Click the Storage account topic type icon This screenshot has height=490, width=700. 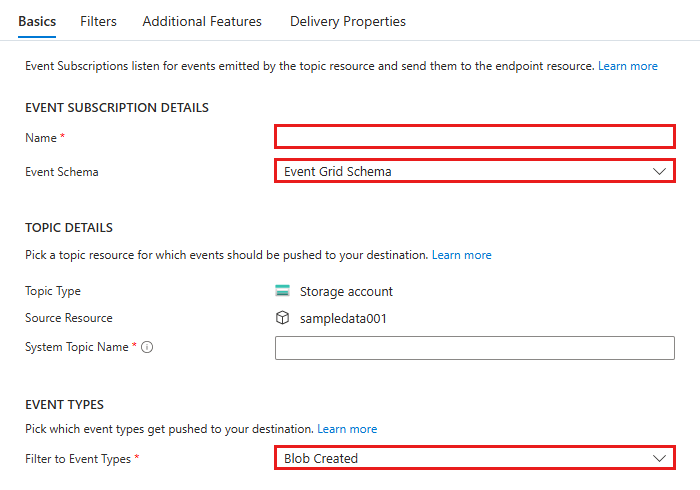pos(282,292)
